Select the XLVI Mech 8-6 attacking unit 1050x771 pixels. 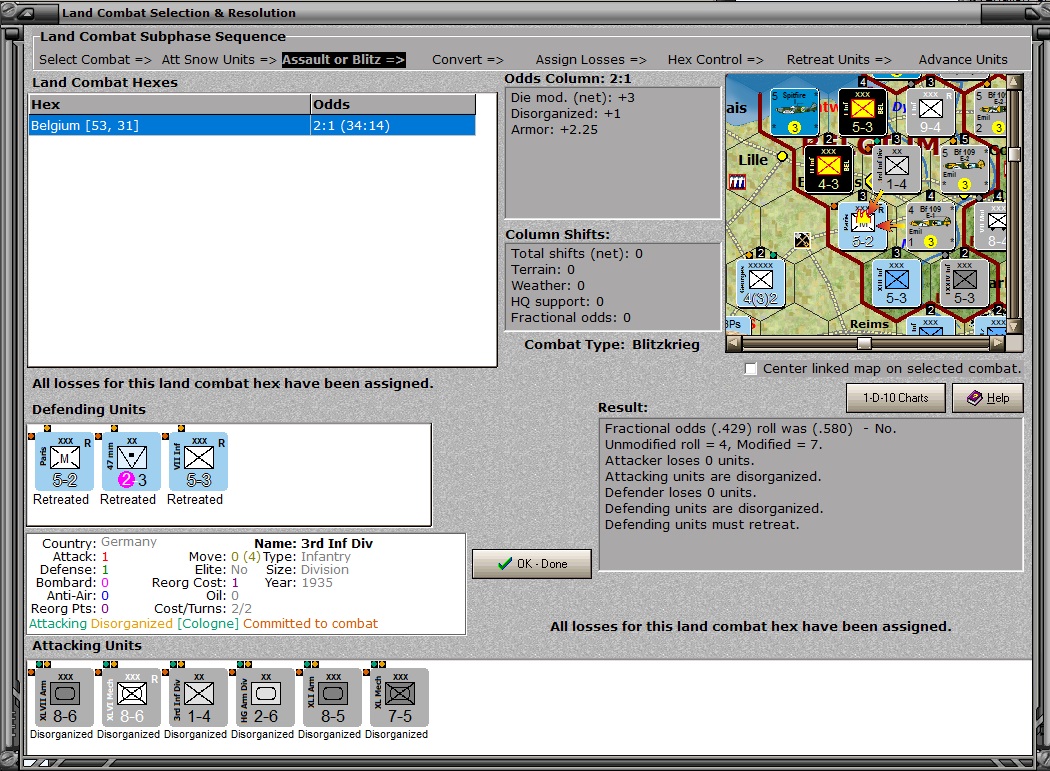click(131, 697)
